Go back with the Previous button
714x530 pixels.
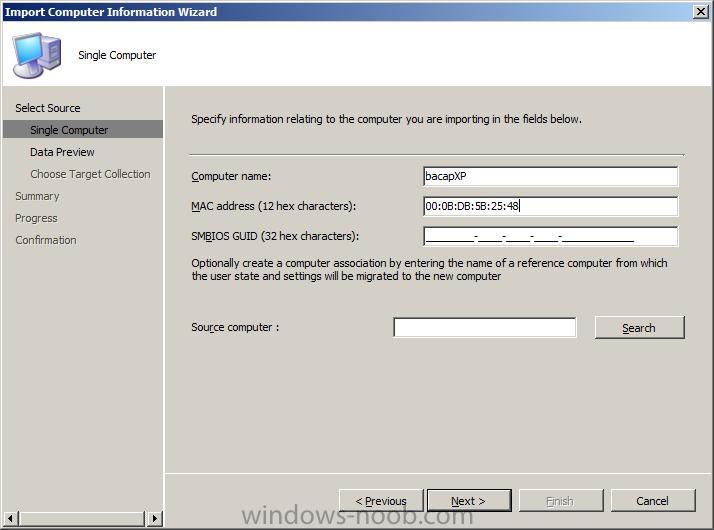coord(381,500)
